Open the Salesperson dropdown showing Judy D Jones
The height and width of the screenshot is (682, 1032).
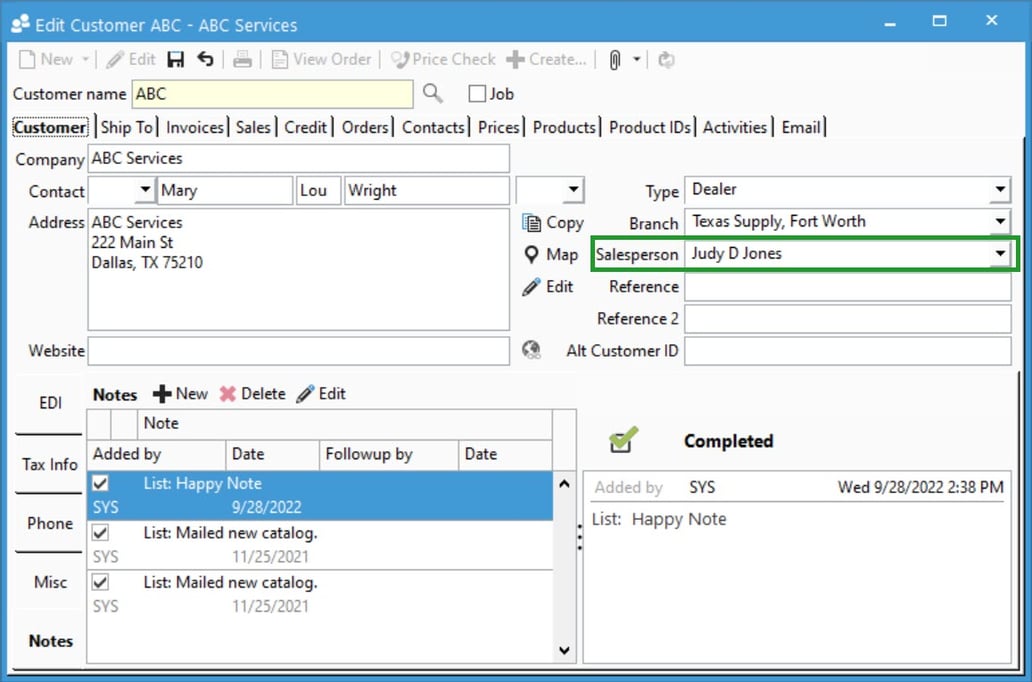point(1000,254)
